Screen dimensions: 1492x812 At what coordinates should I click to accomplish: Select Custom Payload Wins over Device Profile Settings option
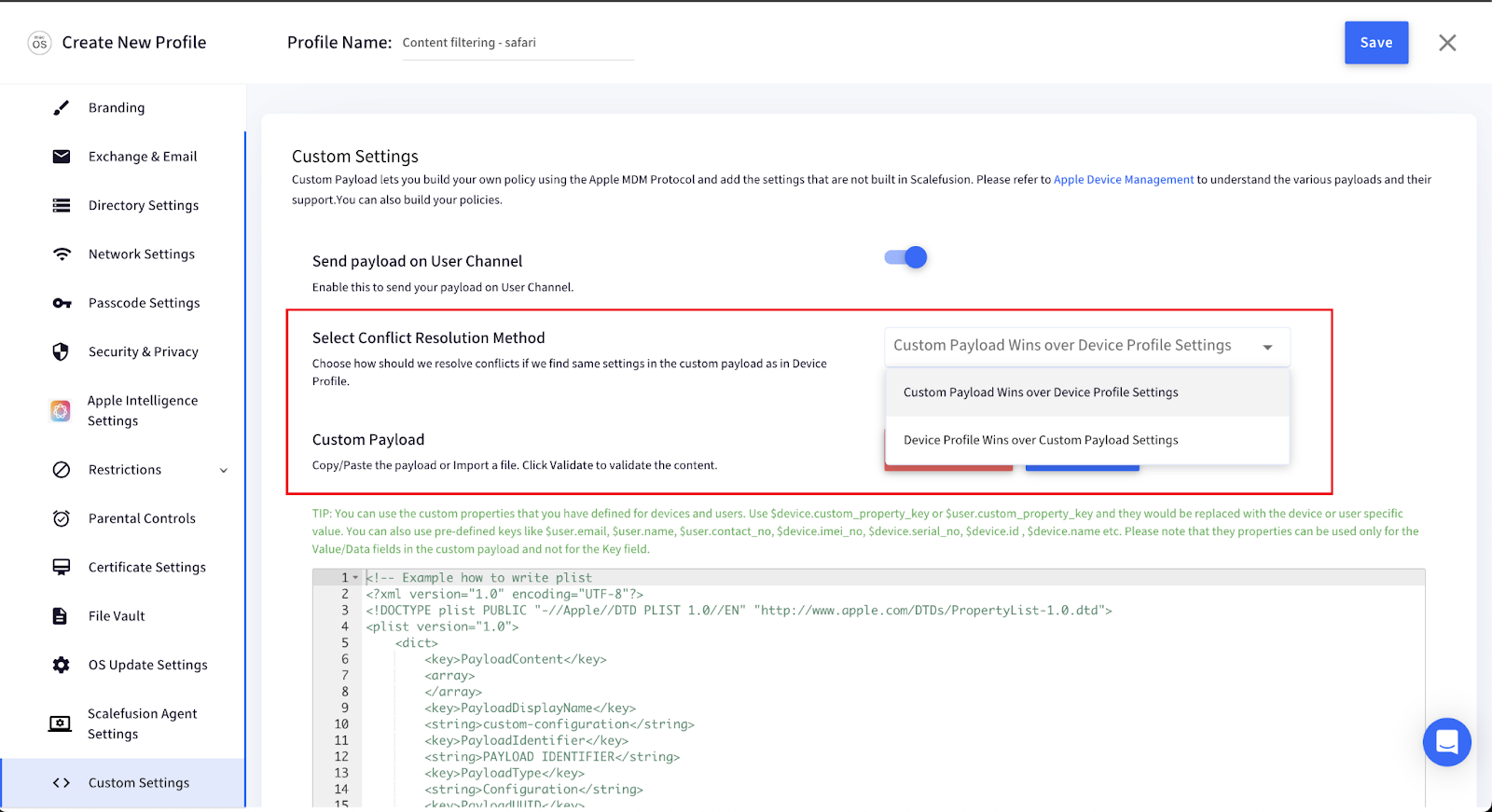[x=1087, y=392]
